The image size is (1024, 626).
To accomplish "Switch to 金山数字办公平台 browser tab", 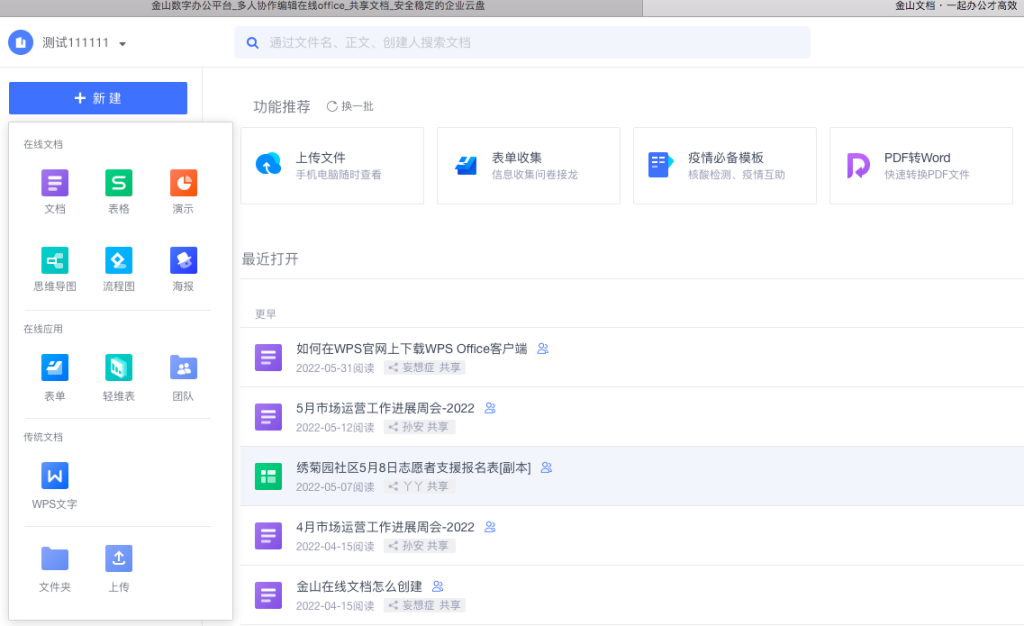I will [x=320, y=7].
